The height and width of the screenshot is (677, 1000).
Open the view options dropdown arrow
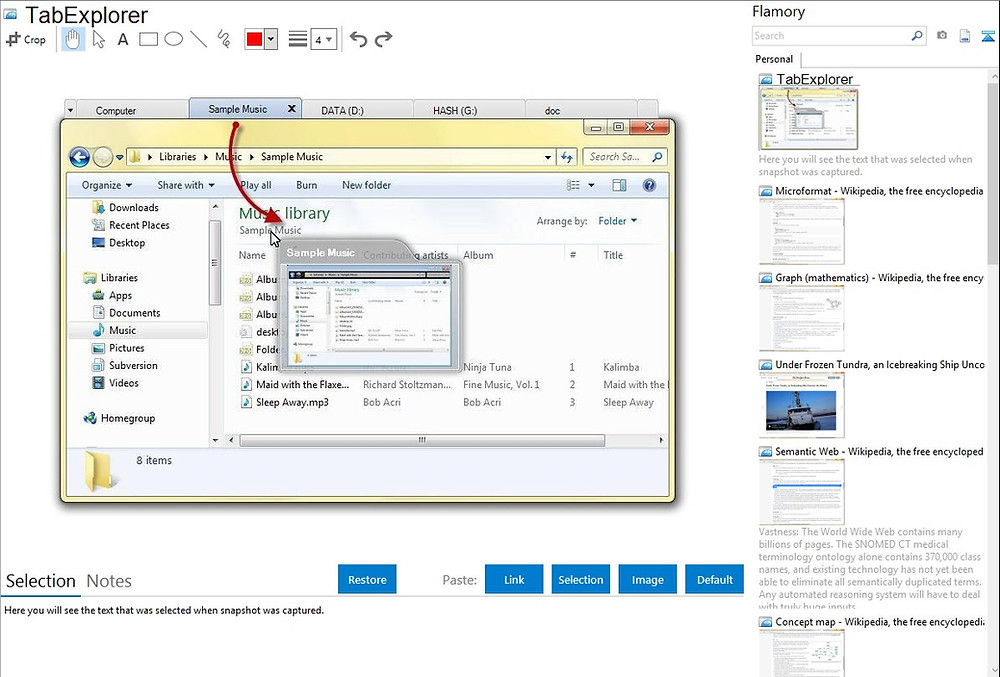click(591, 186)
